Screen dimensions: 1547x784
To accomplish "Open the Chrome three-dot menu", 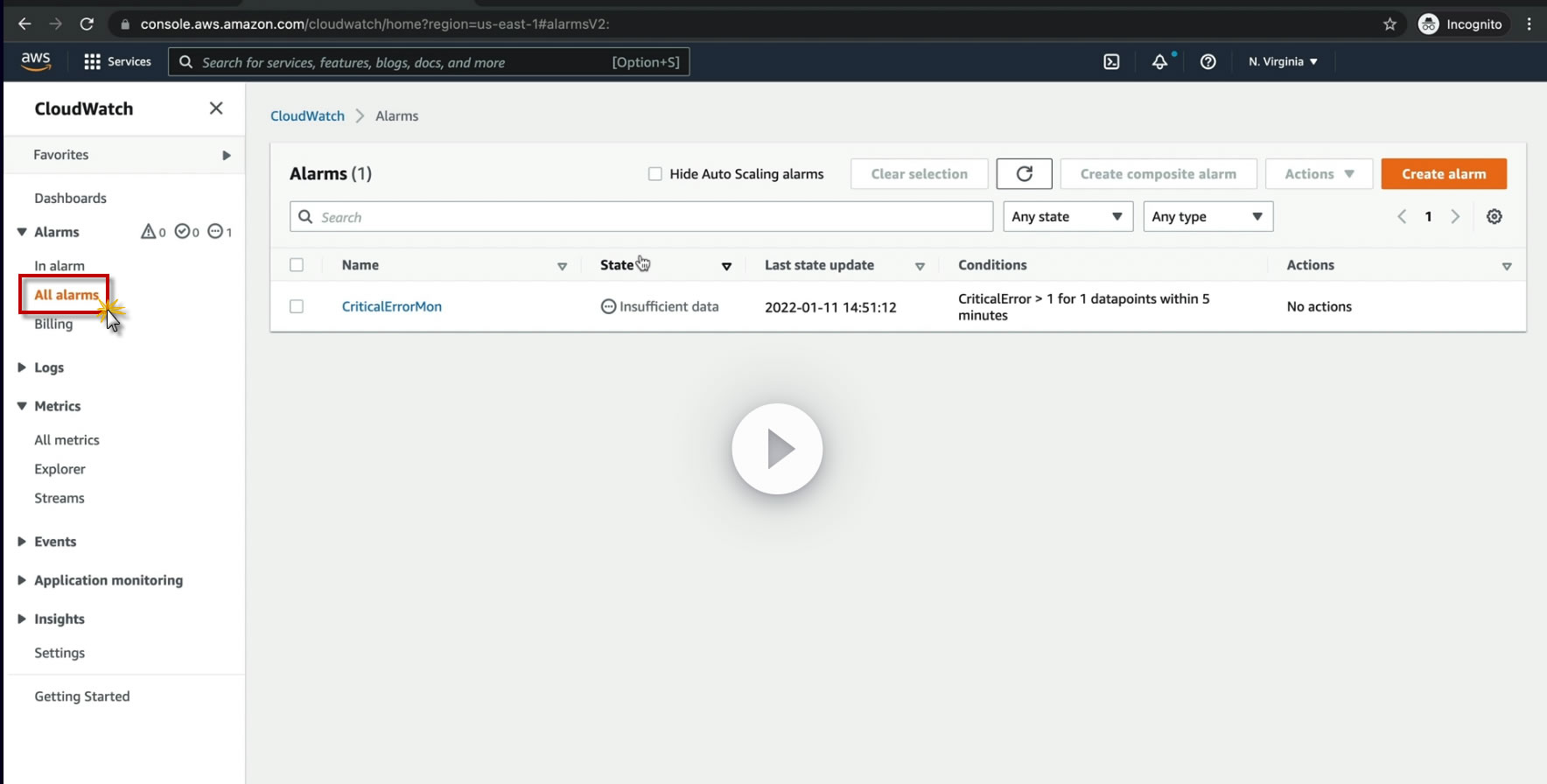I will pyautogui.click(x=1529, y=24).
